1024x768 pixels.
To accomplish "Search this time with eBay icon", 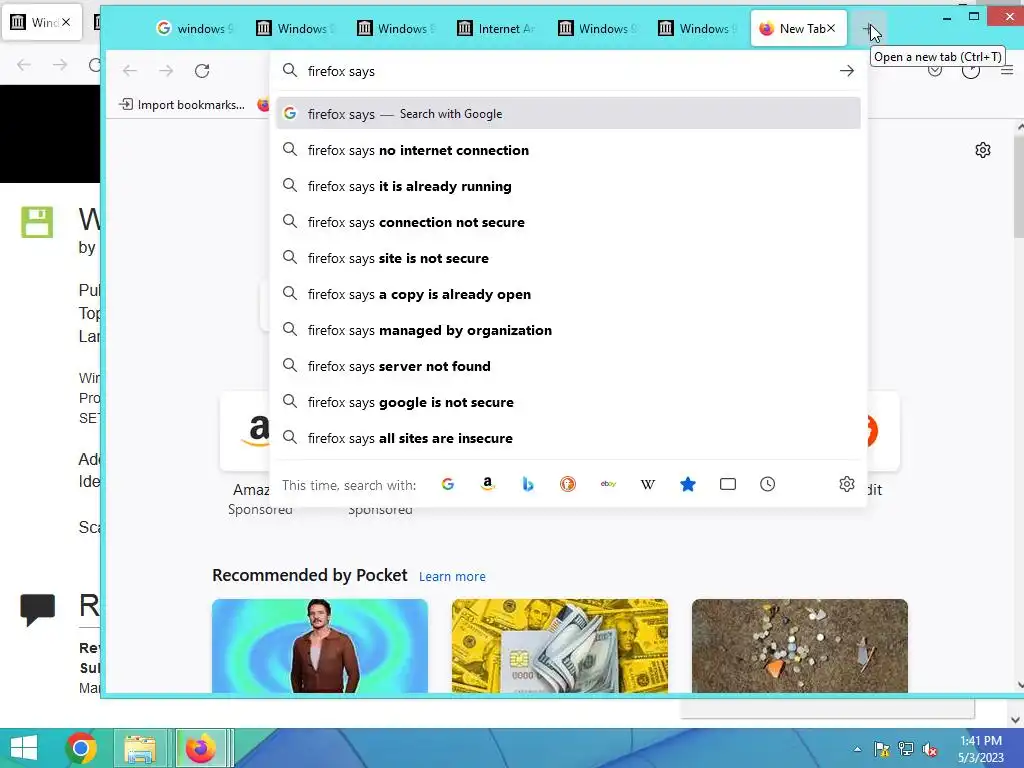I will tap(608, 484).
